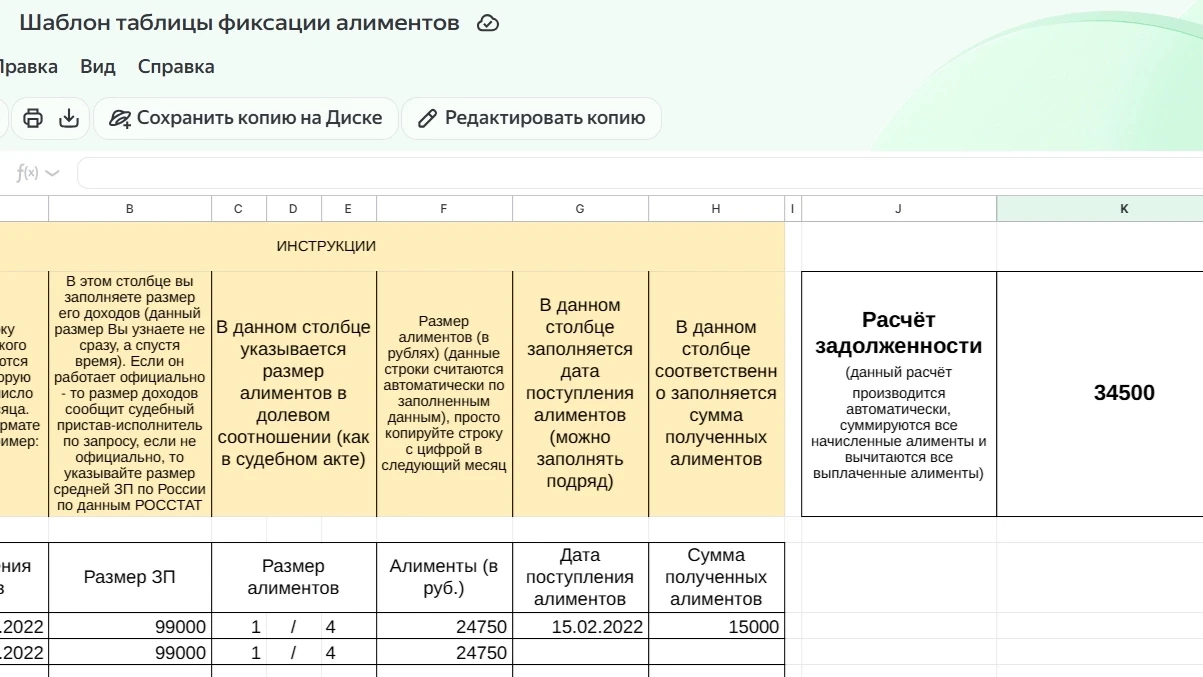Click the cloud sync status icon
This screenshot has width=1203, height=677.
pos(488,23)
